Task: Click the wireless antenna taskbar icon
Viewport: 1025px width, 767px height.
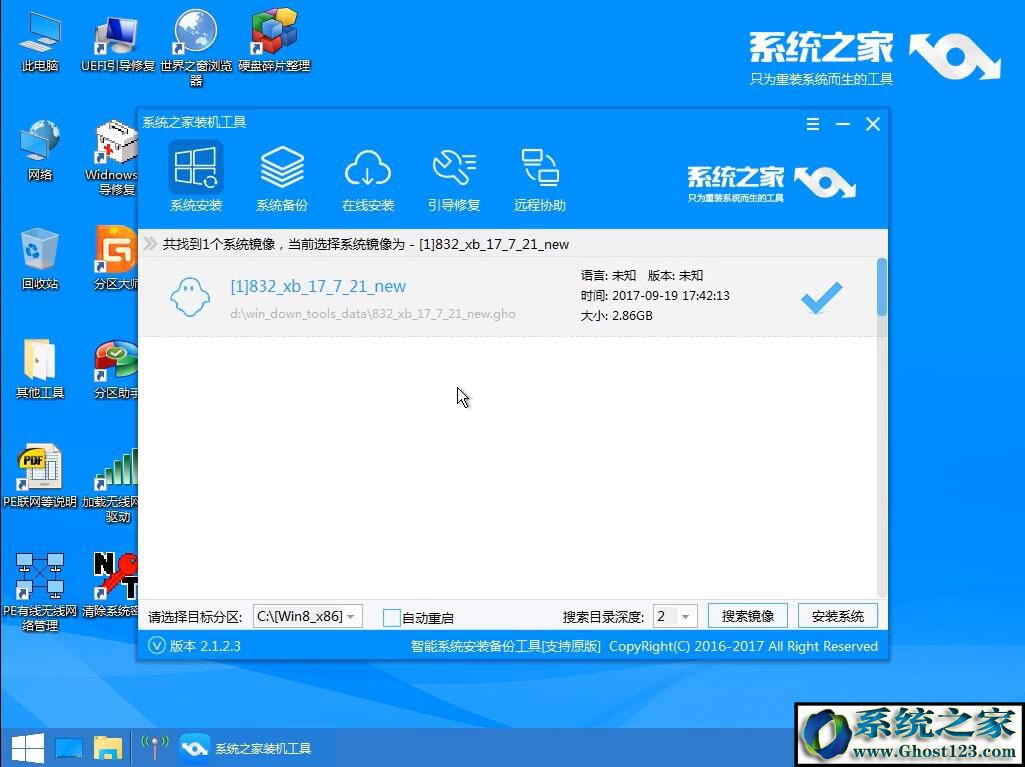Action: click(155, 748)
